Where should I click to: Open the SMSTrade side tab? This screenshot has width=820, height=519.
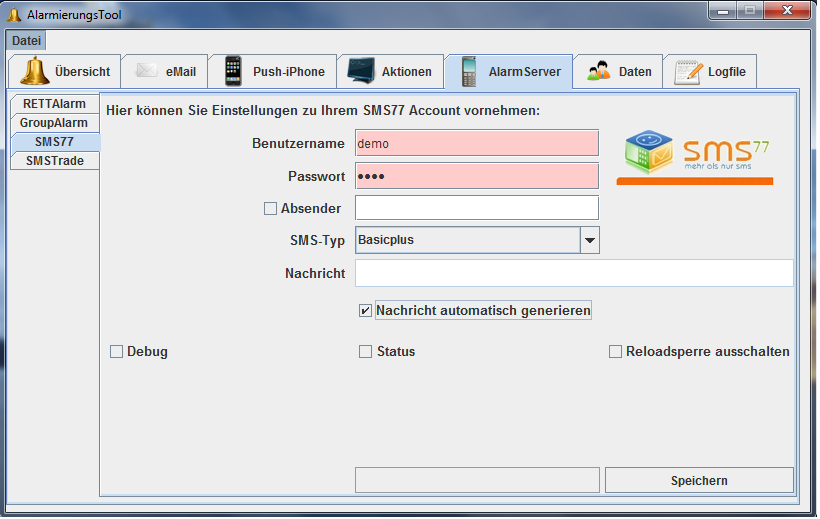54,161
